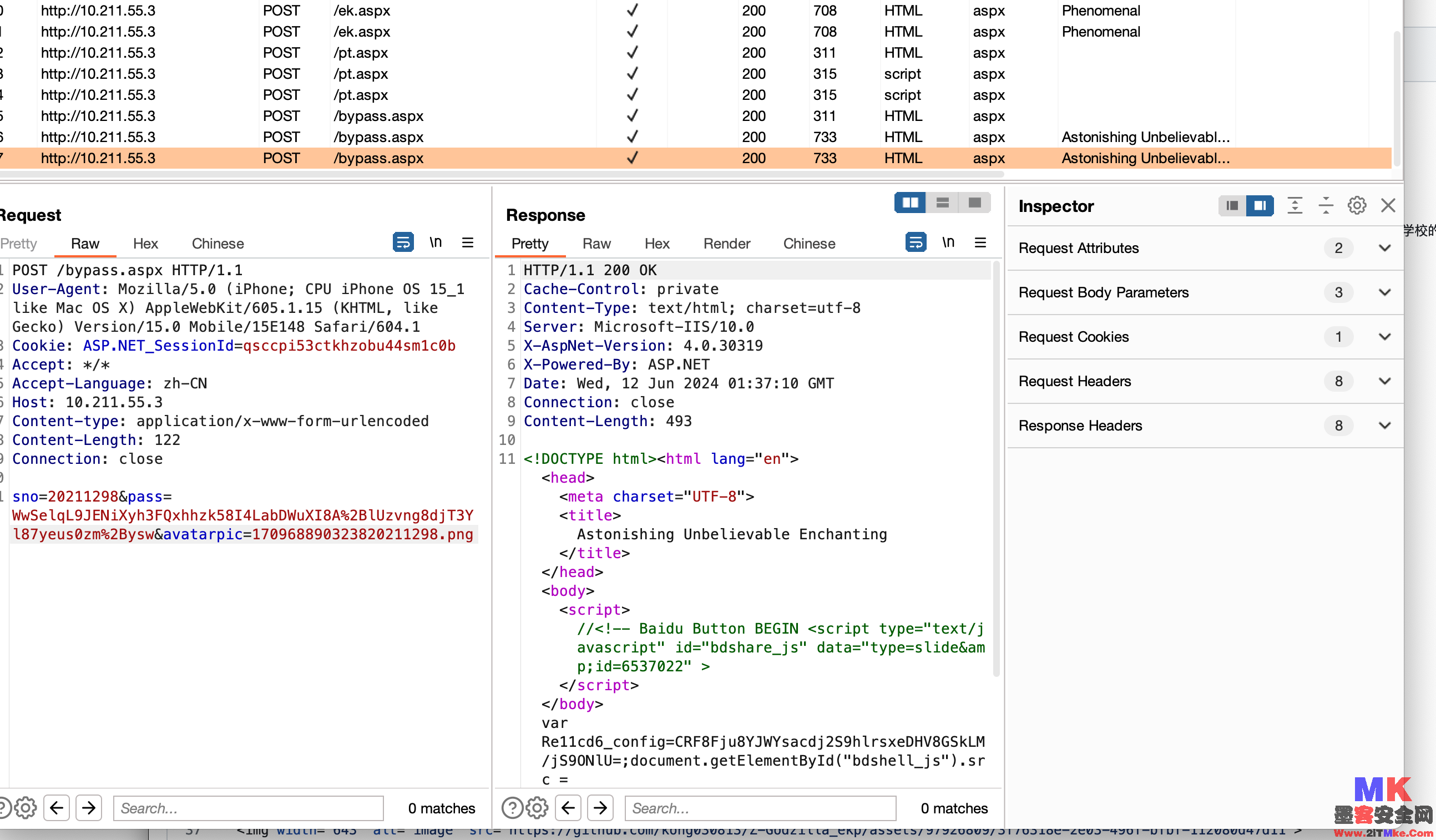Switch to combined tabbed layout view
The height and width of the screenshot is (840, 1436).
(x=974, y=203)
